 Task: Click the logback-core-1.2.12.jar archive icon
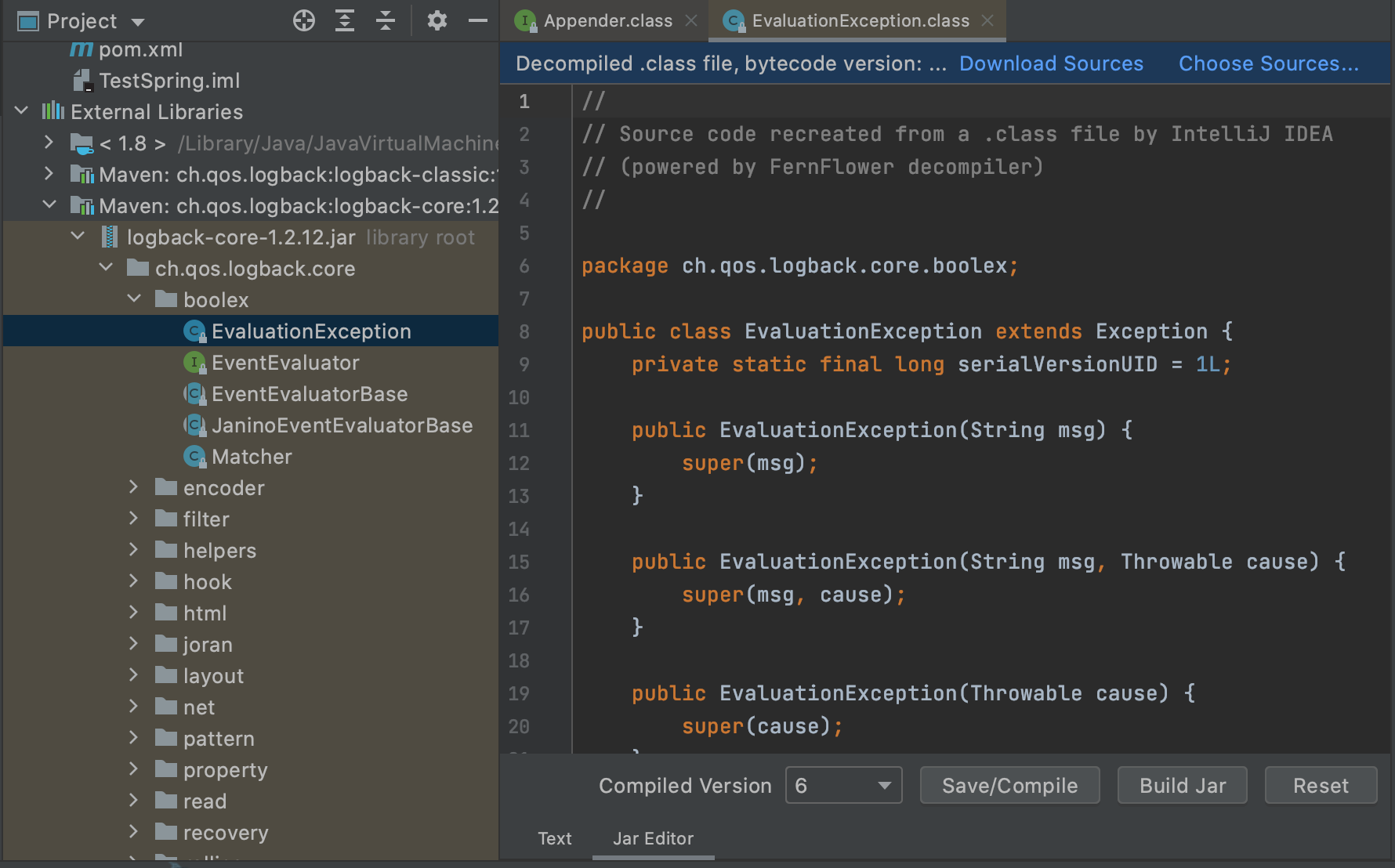(x=111, y=237)
